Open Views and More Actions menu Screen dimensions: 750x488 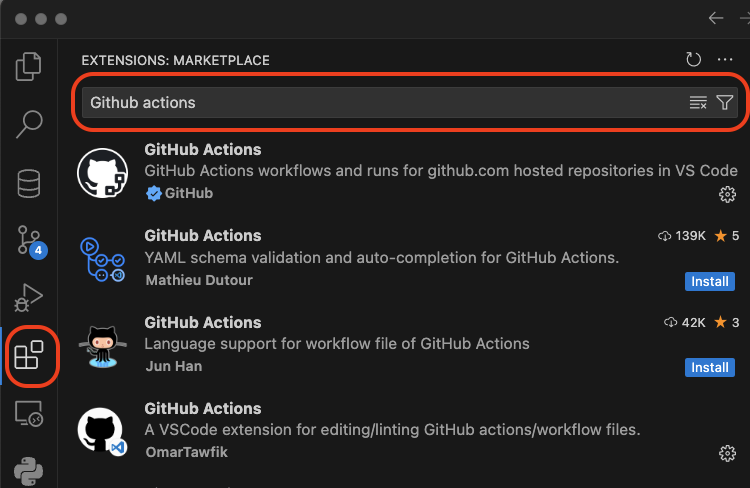(725, 60)
